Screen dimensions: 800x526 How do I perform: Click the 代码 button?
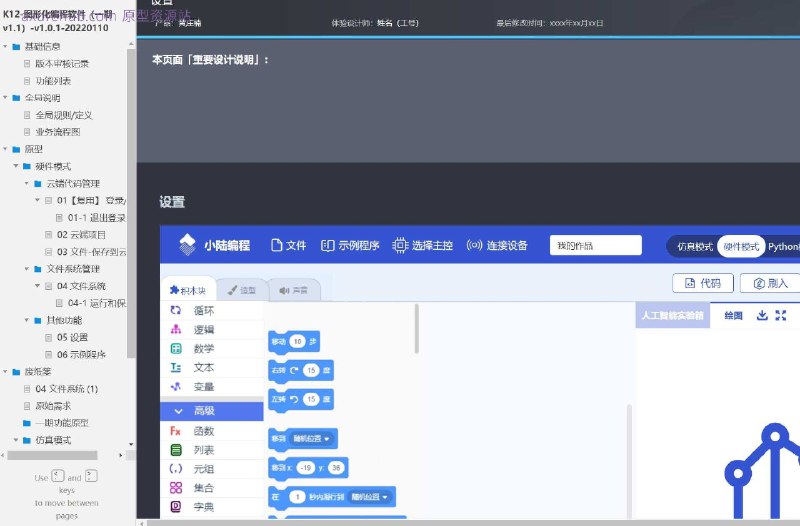(703, 283)
